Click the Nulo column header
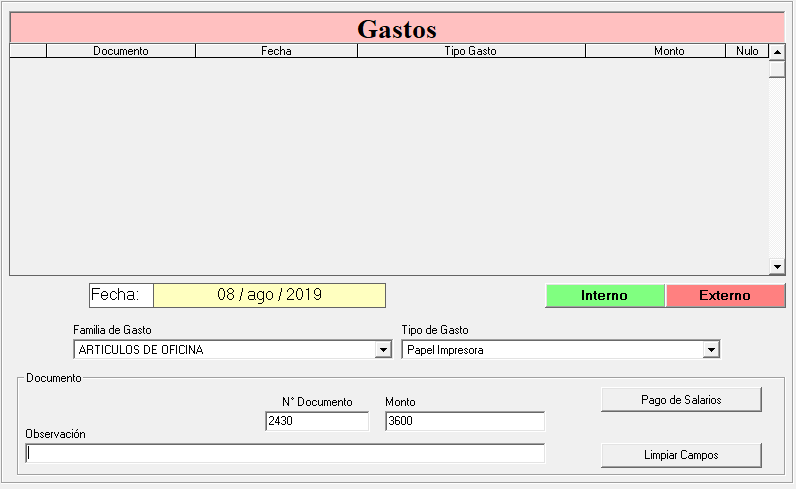This screenshot has height=489, width=796. pyautogui.click(x=747, y=51)
